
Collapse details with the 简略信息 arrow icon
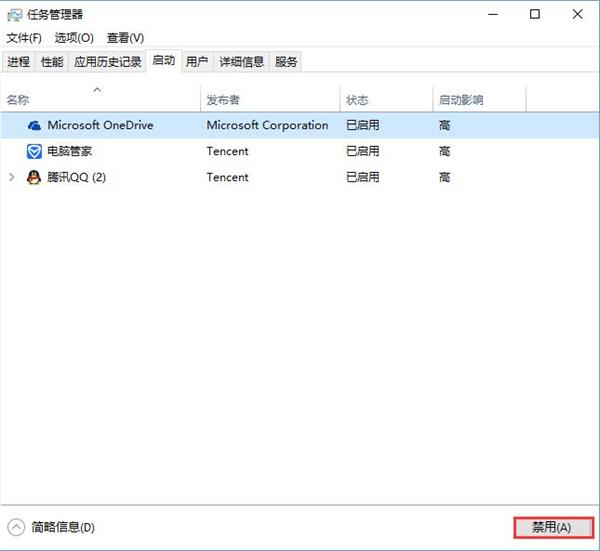pos(16,527)
